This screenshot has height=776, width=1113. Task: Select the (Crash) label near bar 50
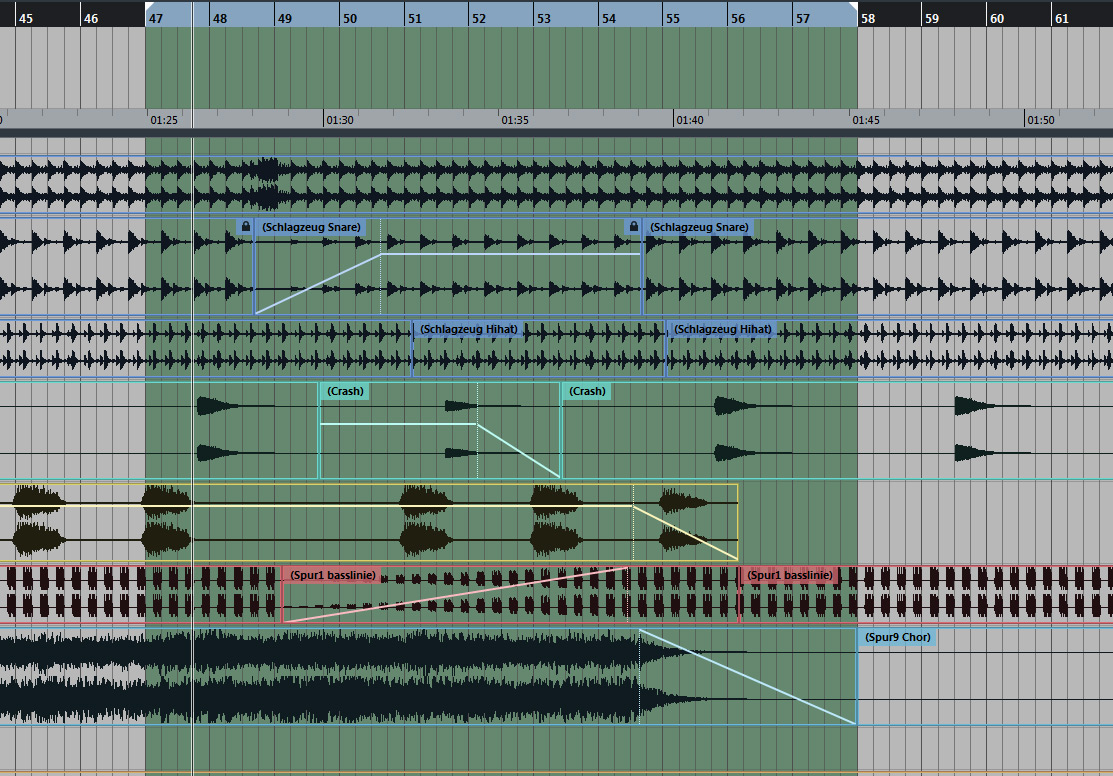345,391
